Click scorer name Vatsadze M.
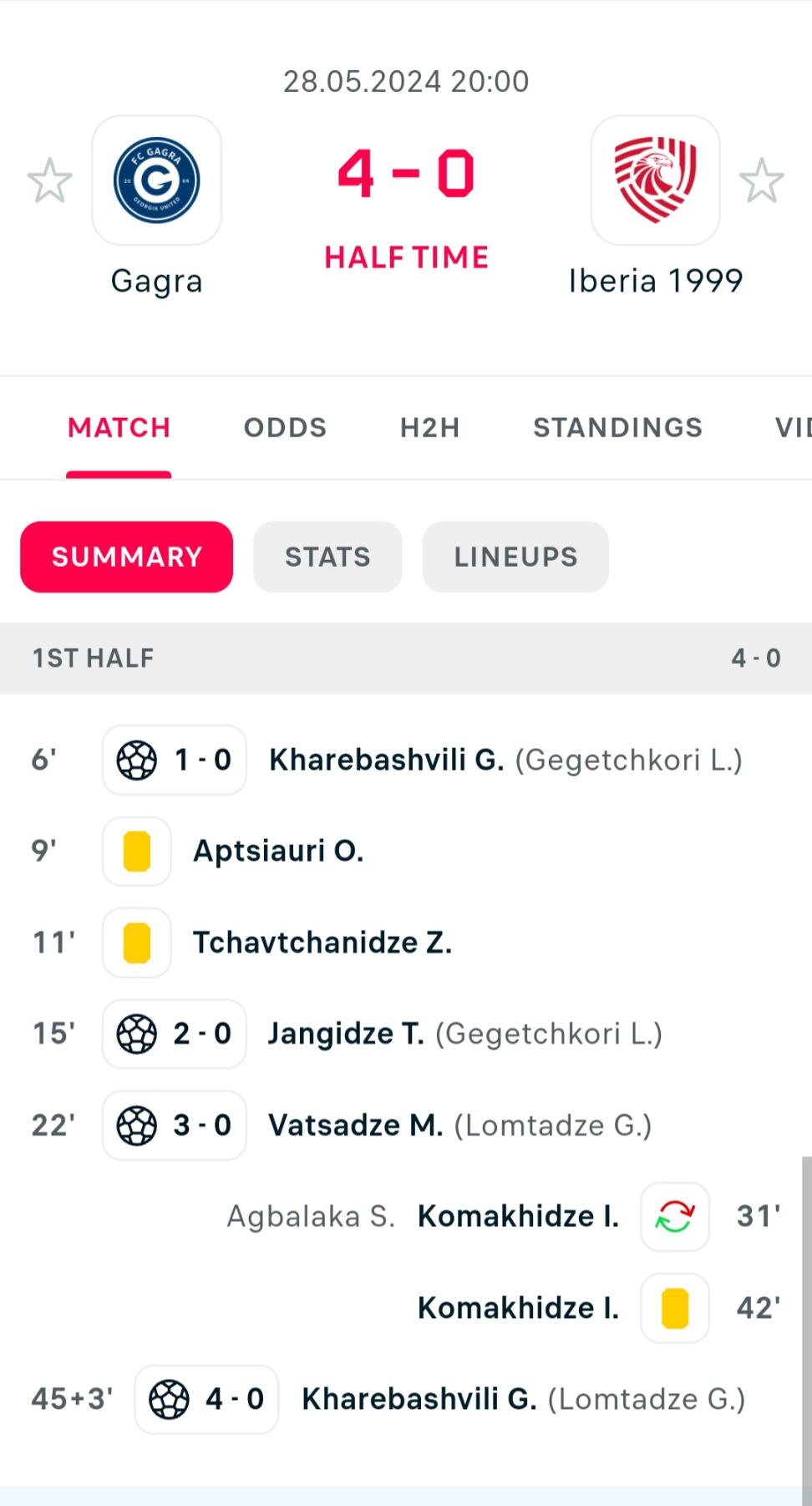812x1506 pixels. 355,1126
